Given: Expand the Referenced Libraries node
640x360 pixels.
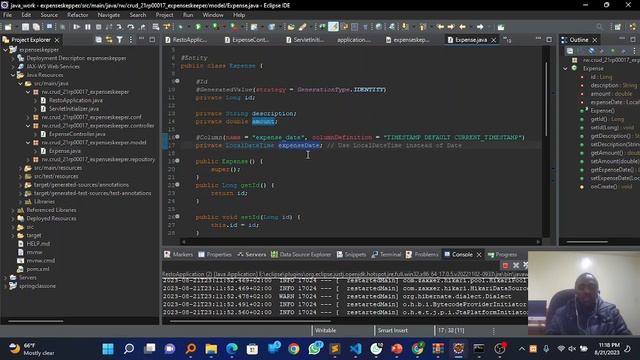Looking at the screenshot, I should (13, 210).
